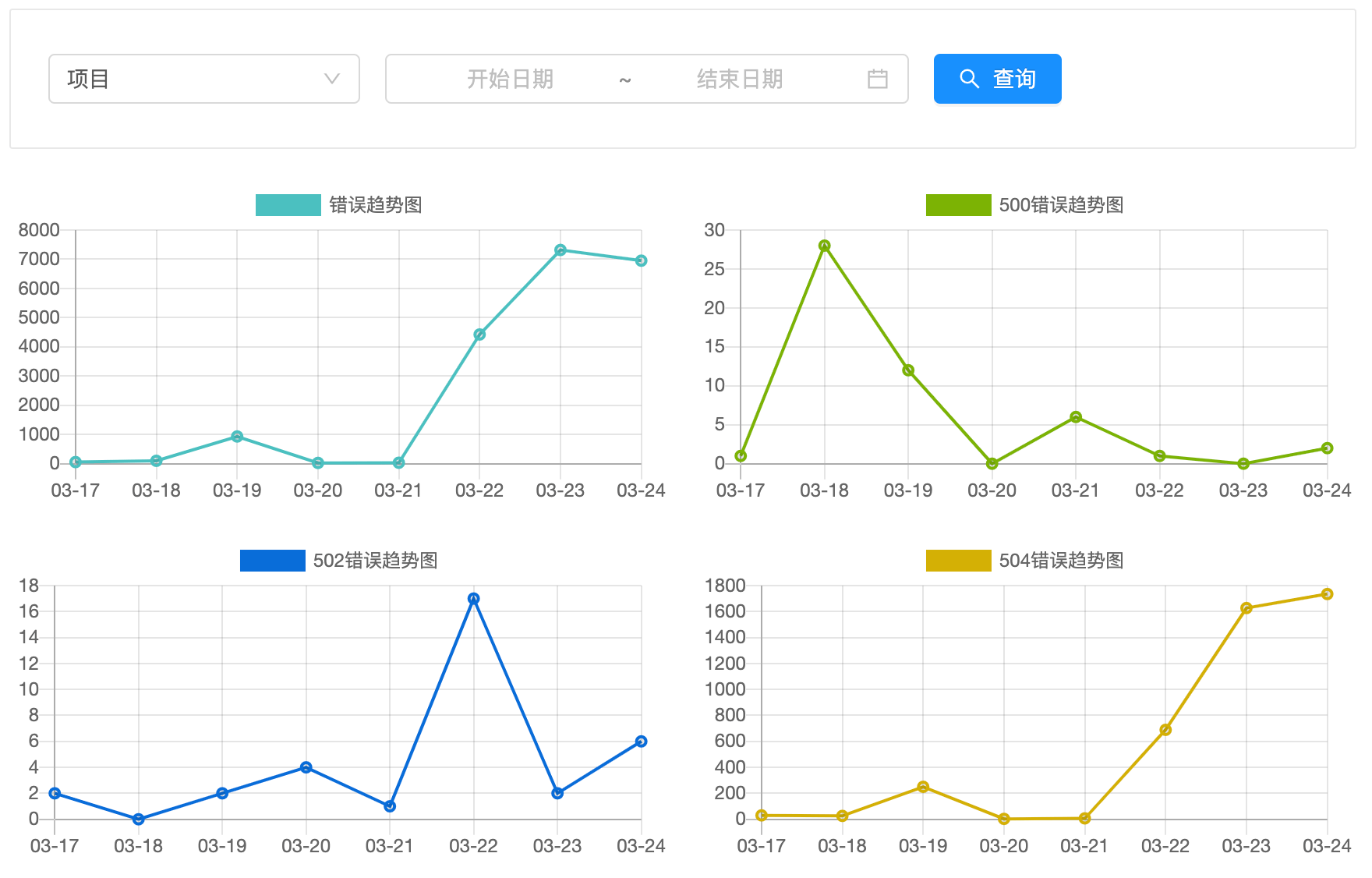
Task: Select the 03-24 peak point in 504 chart
Action: point(1327,594)
